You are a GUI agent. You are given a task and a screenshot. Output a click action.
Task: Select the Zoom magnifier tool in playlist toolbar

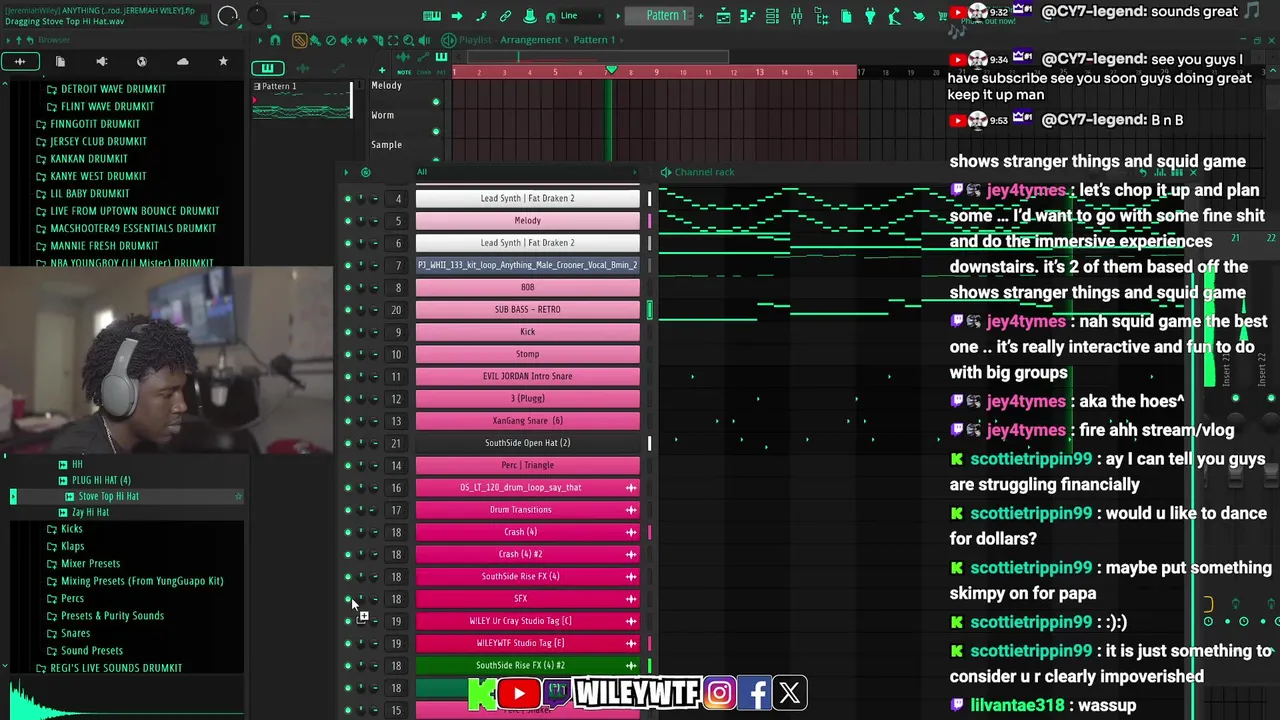408,40
